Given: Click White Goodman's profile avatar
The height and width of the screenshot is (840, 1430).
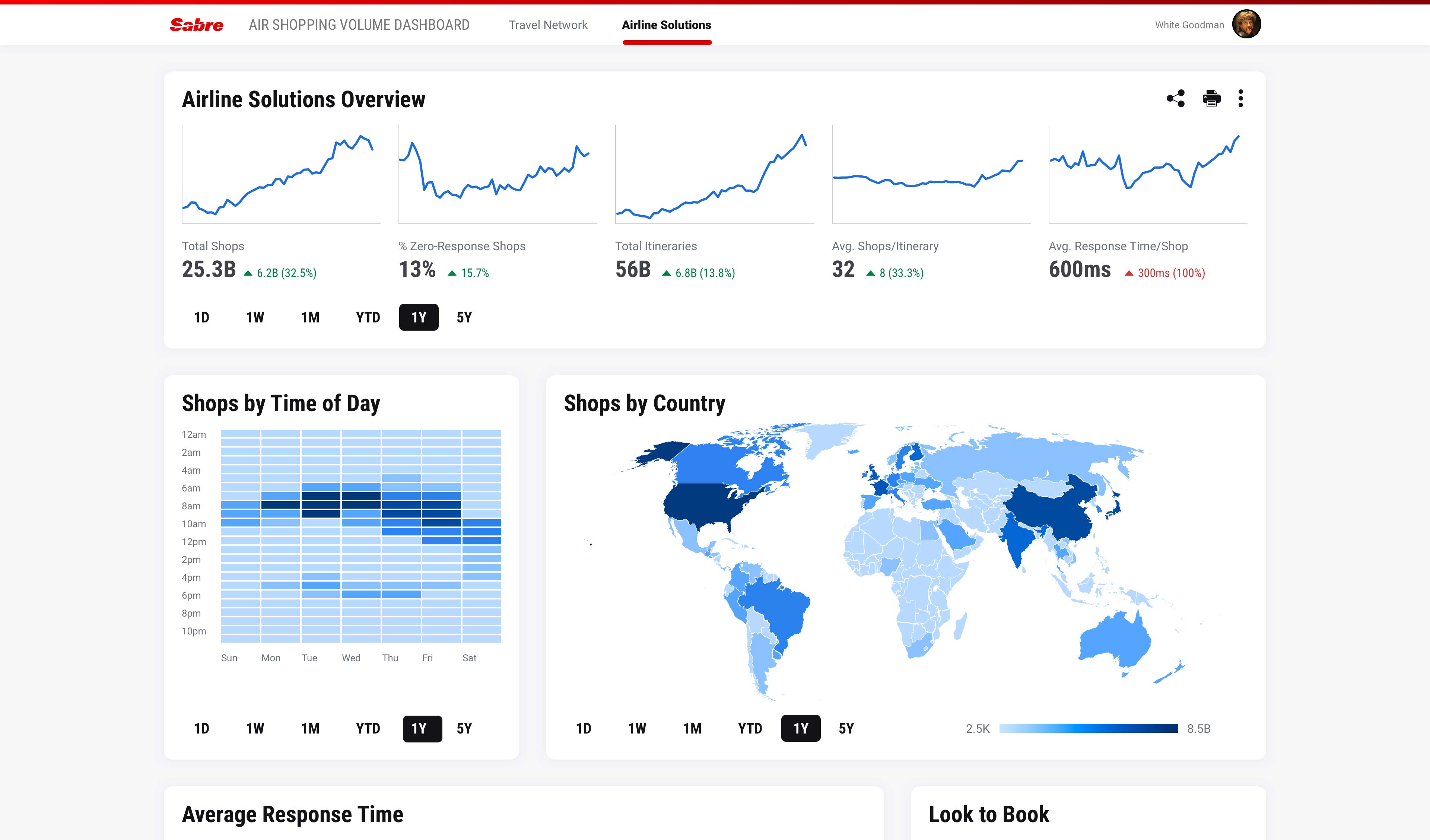Looking at the screenshot, I should 1246,25.
